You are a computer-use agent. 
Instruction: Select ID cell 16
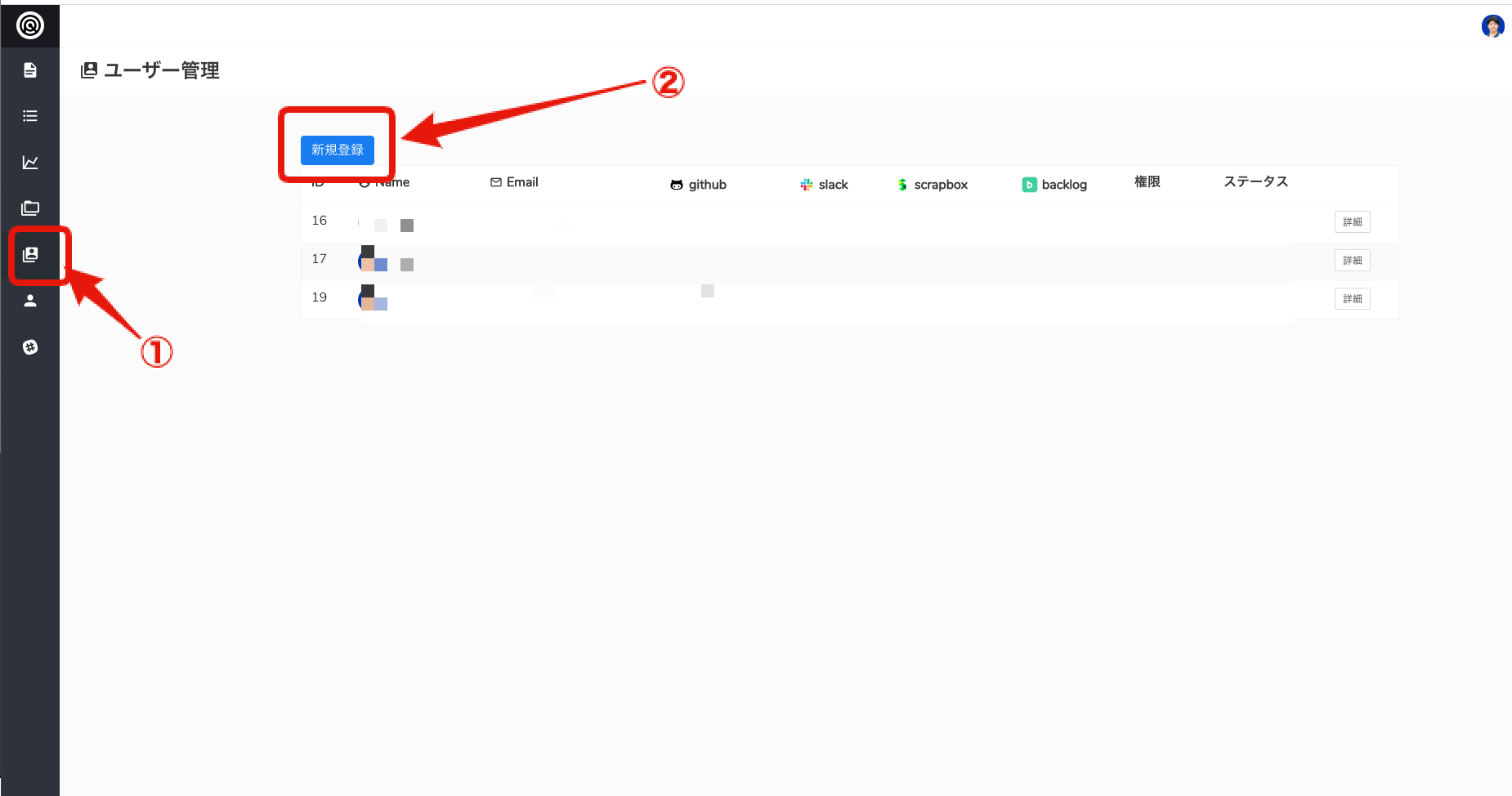[320, 221]
